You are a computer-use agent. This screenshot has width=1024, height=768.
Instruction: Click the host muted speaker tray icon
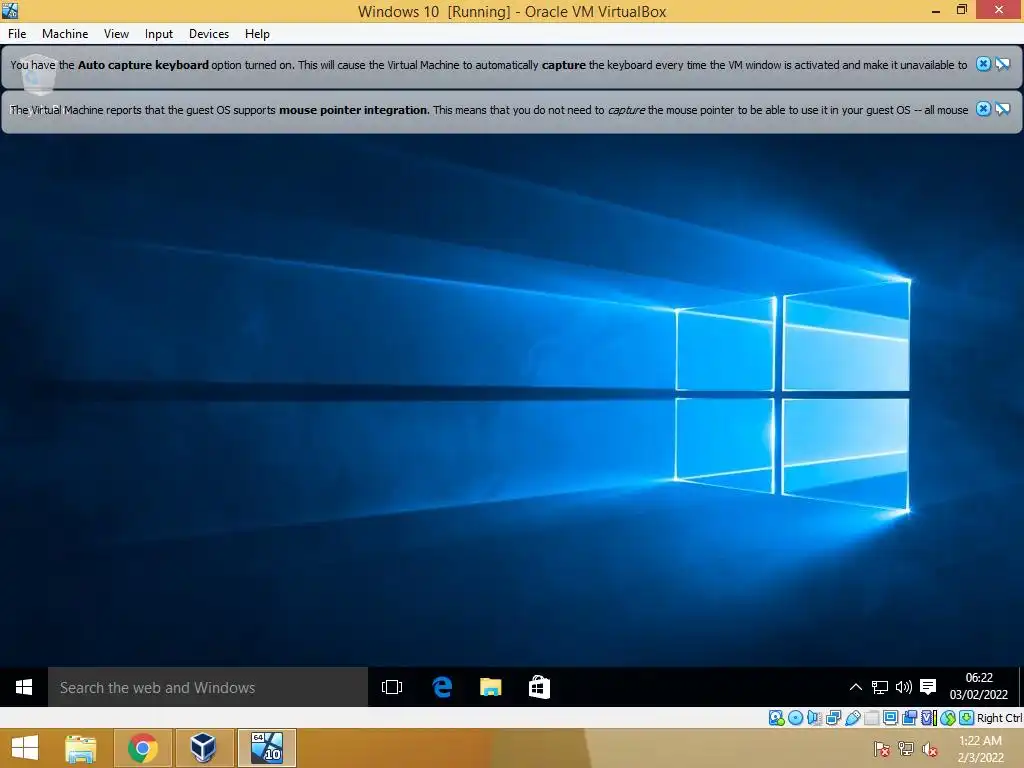(930, 749)
